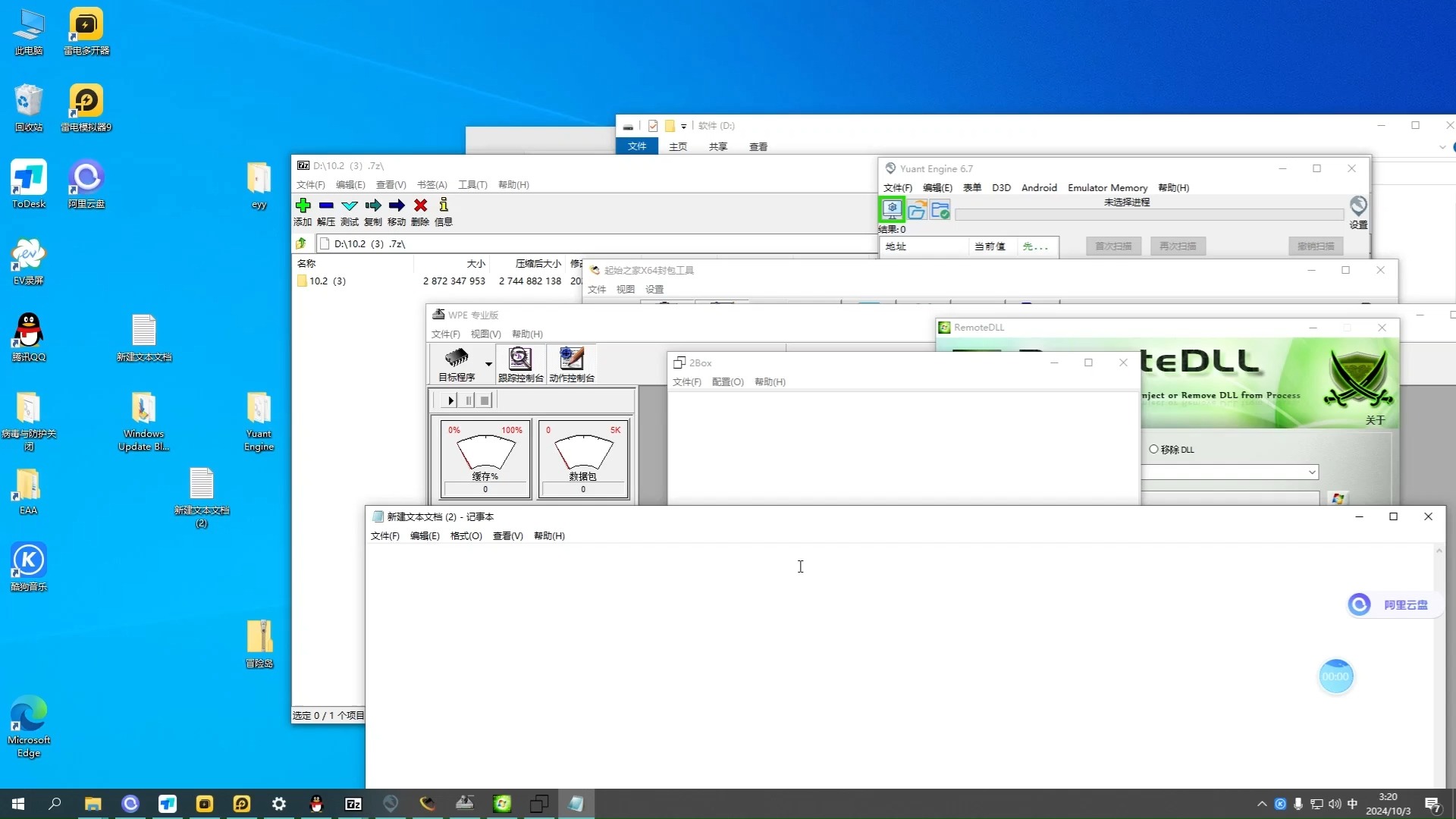Click the 7-Zip Info (信息) icon
Image resolution: width=1456 pixels, height=819 pixels.
coord(444,205)
